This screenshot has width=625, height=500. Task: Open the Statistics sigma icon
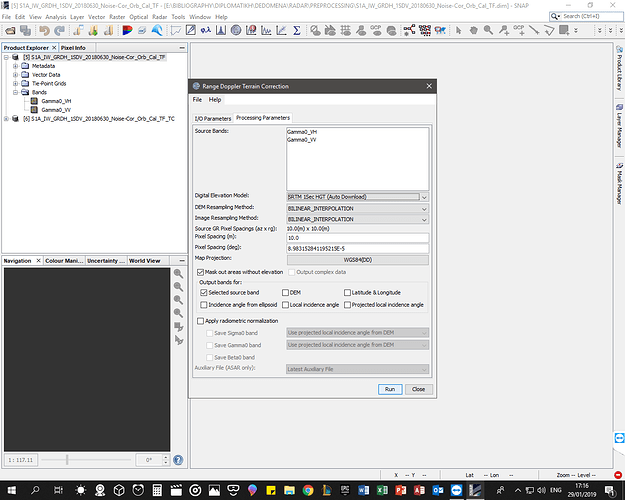[x=297, y=30]
